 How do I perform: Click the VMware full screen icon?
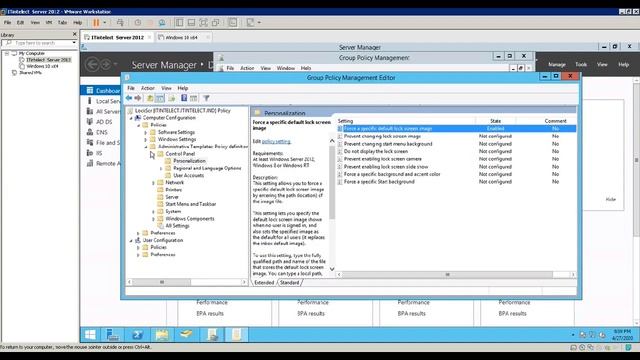(204, 22)
